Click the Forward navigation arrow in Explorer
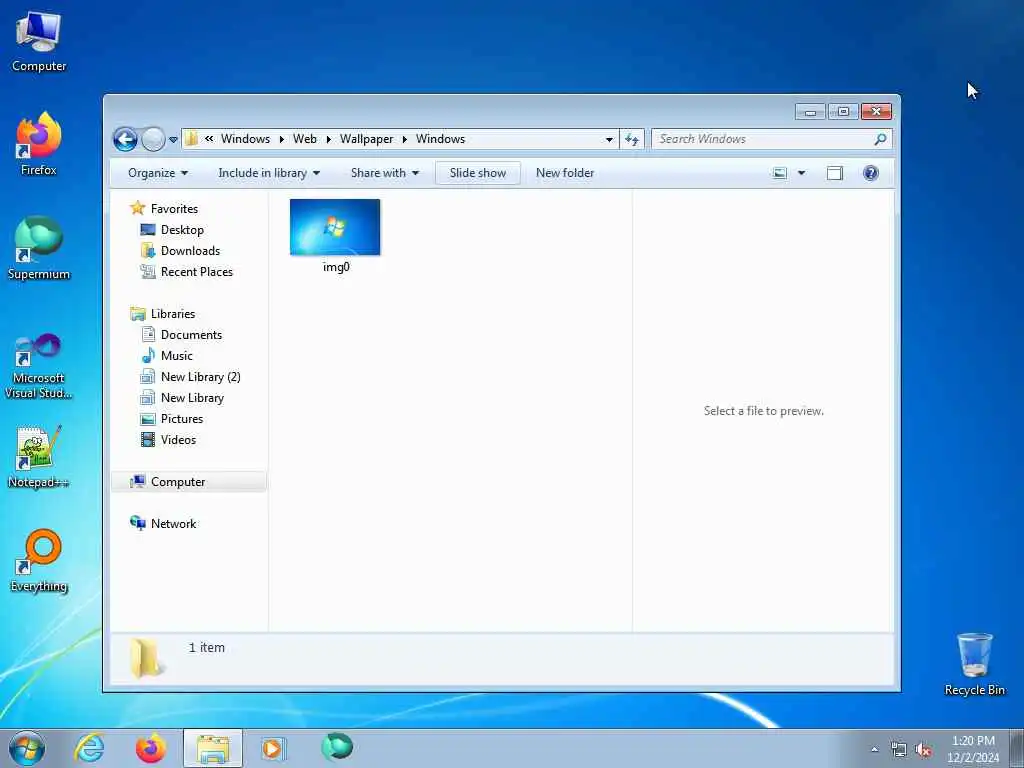1024x768 pixels. coord(153,139)
